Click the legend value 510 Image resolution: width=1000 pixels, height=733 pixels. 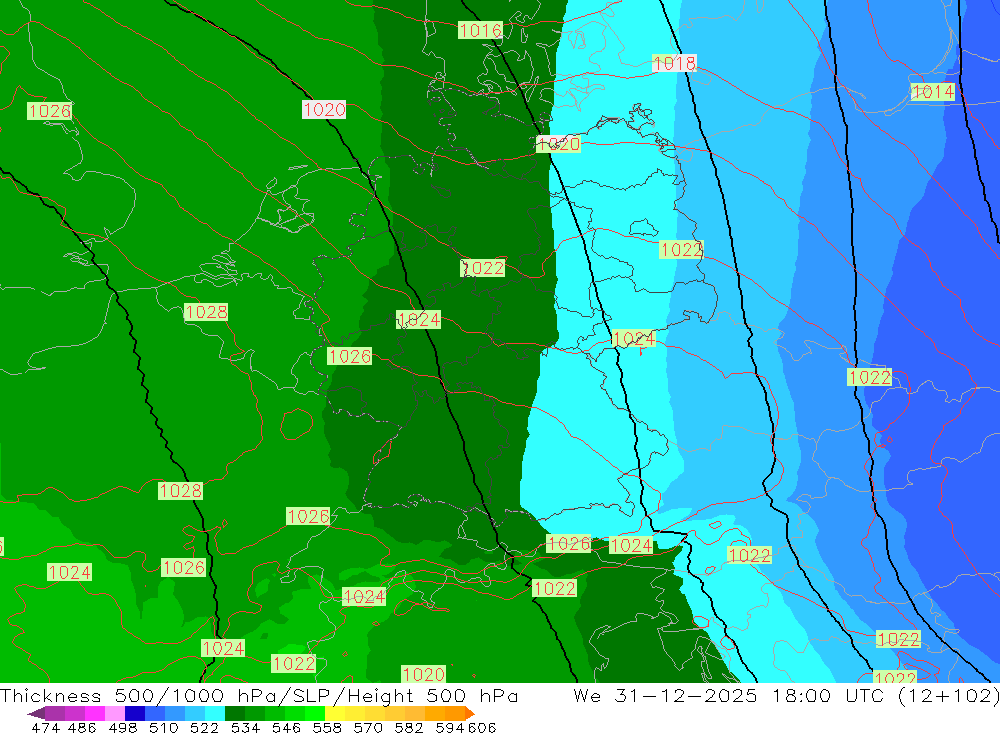(x=164, y=727)
